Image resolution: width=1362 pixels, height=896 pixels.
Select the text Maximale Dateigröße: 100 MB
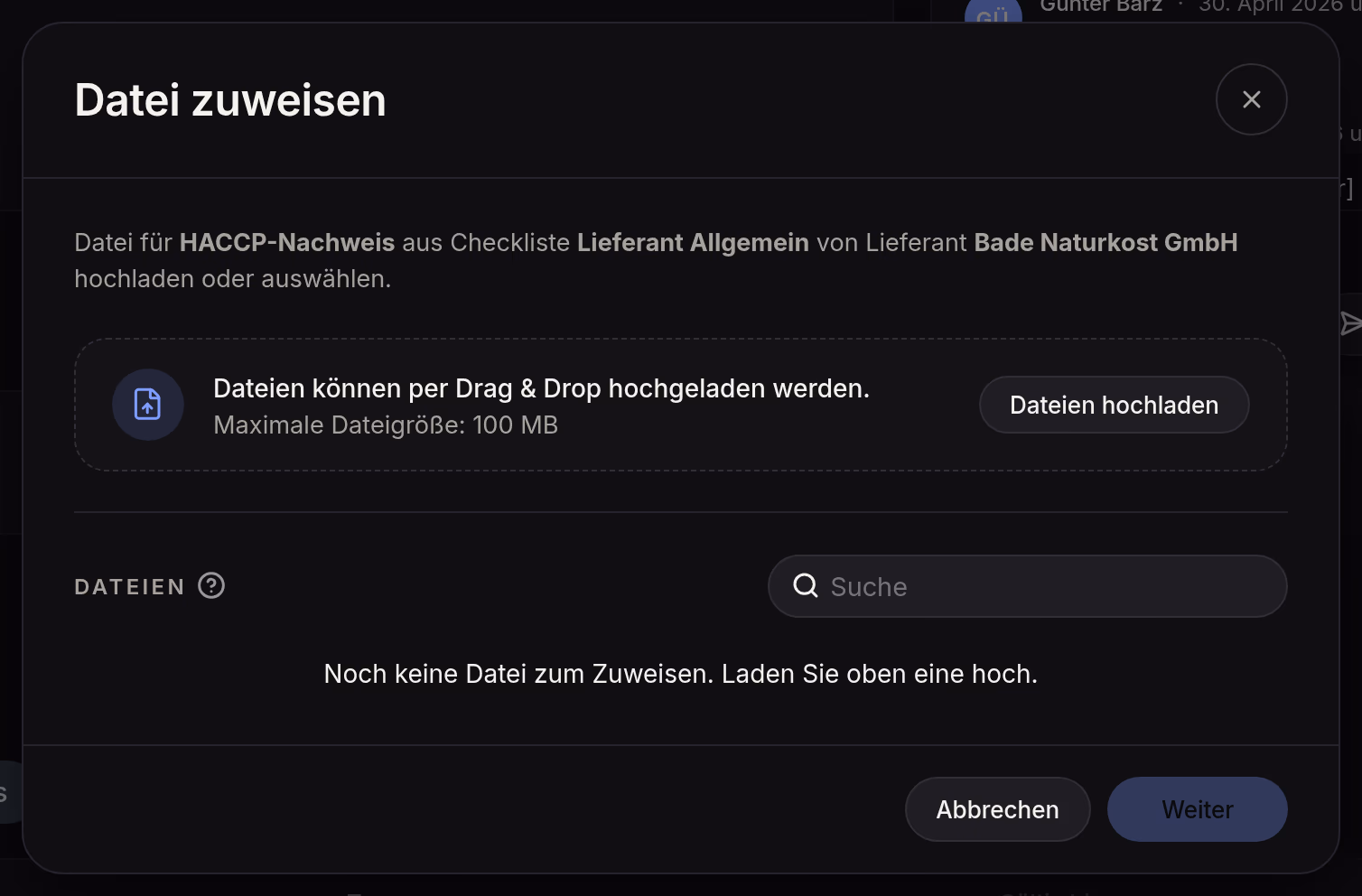click(386, 425)
